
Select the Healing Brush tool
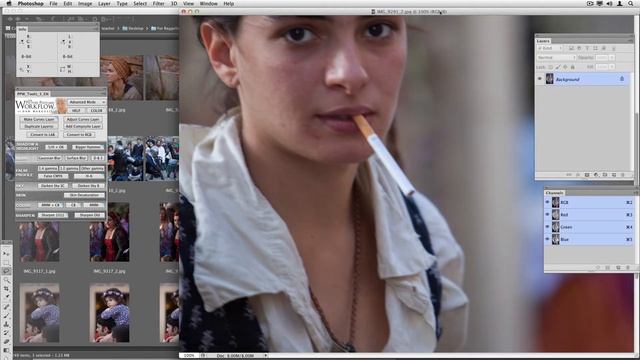[6, 307]
